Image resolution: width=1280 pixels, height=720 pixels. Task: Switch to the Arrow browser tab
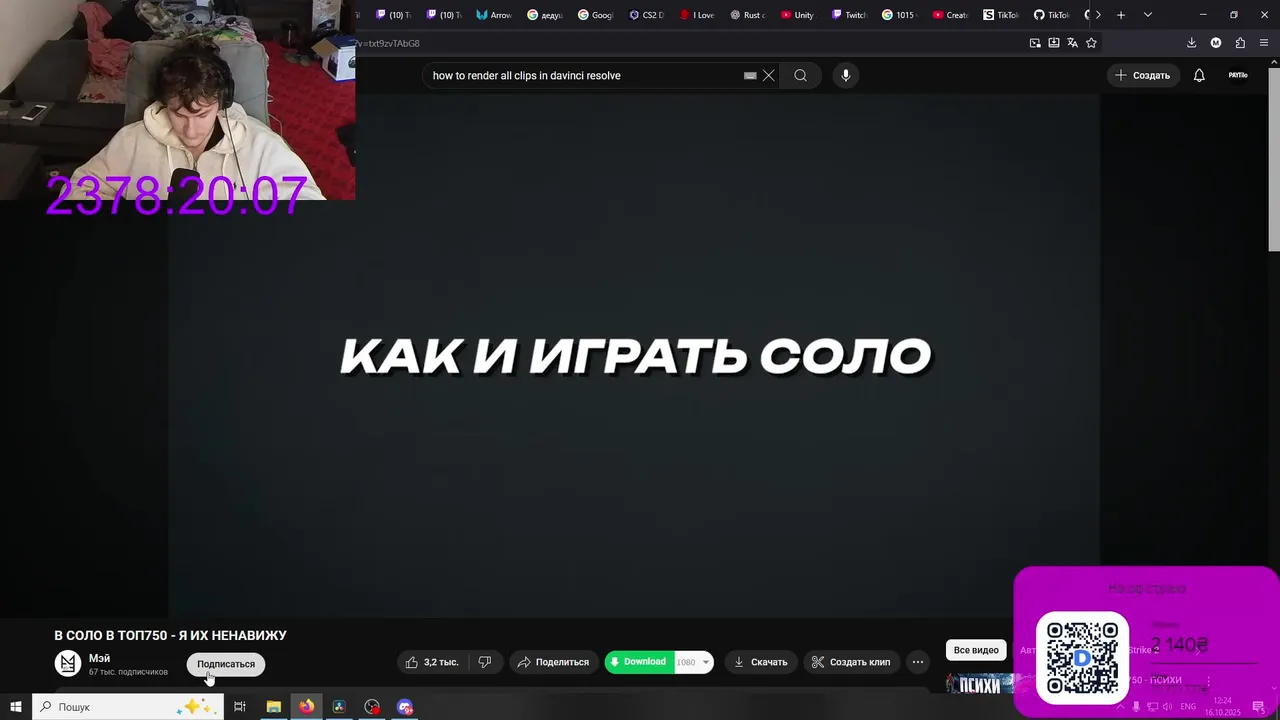[x=494, y=15]
